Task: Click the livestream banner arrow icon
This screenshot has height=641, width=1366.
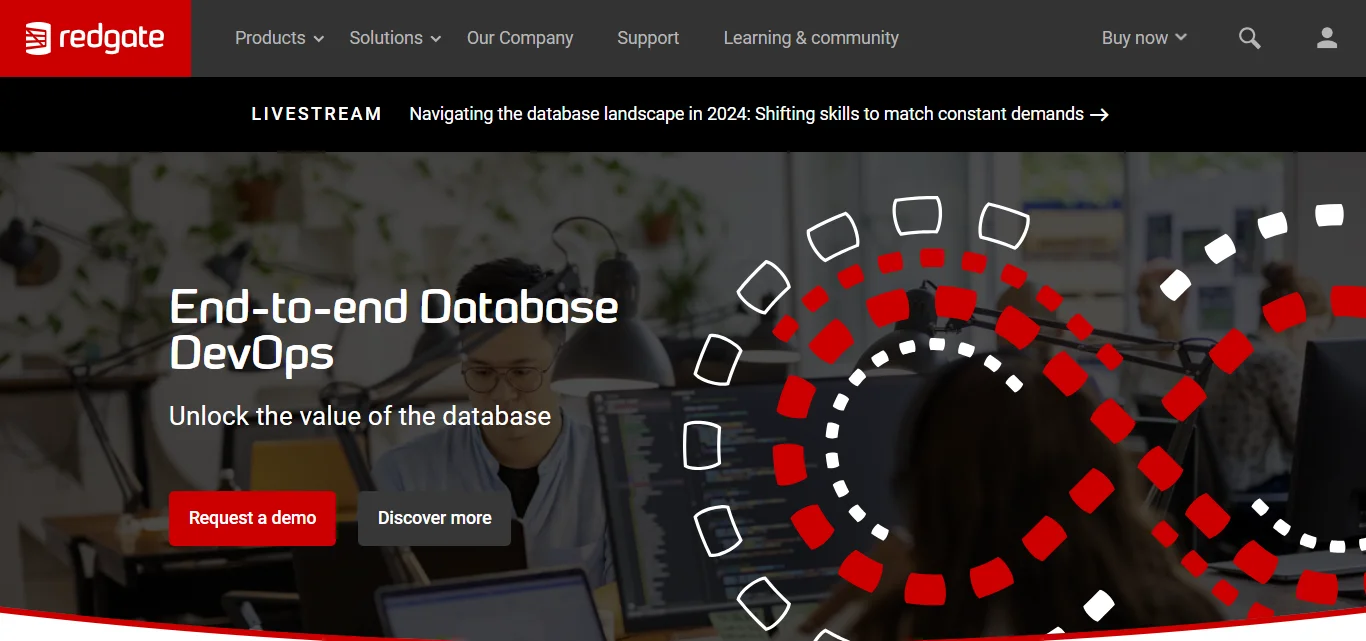Action: 1100,114
